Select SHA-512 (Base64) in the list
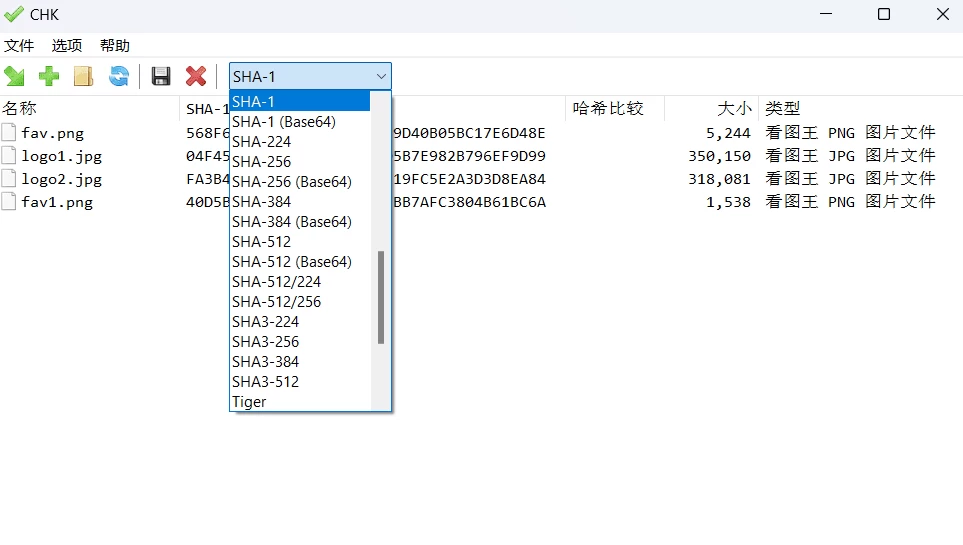Viewport: 963px width, 545px height. [x=291, y=262]
